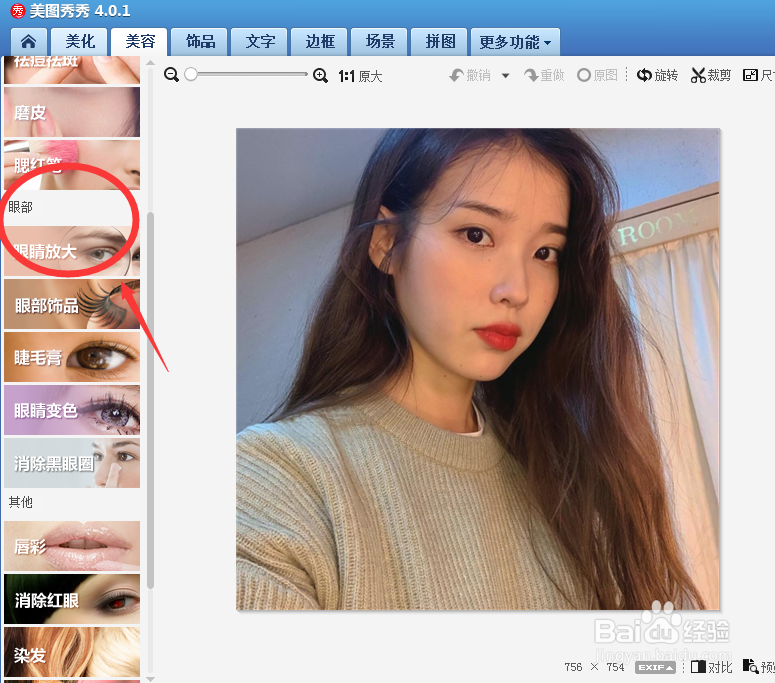The image size is (775, 683).
Task: Click the zoom out magnifier icon
Action: coord(172,75)
